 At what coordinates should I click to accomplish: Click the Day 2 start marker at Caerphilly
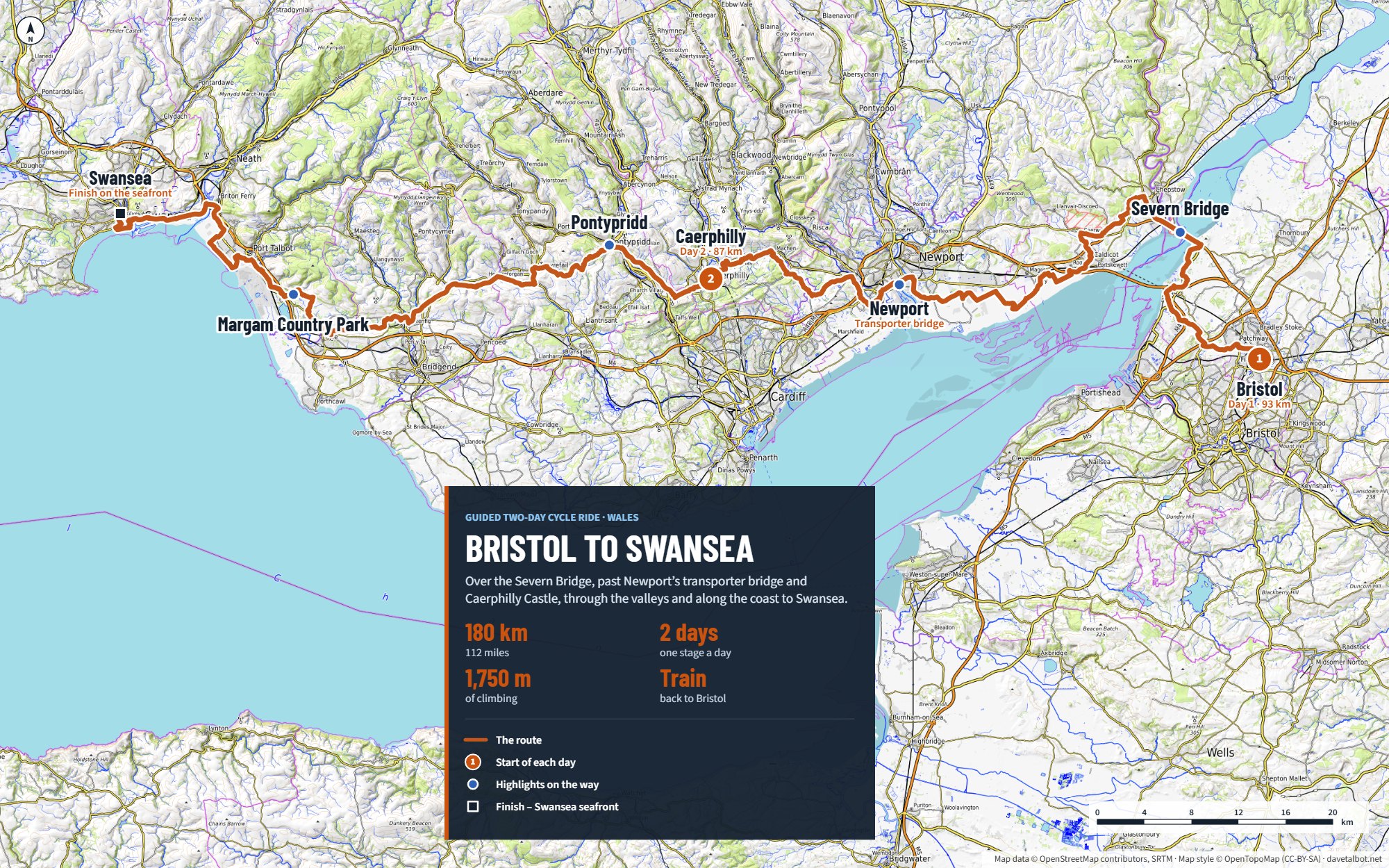tap(710, 279)
